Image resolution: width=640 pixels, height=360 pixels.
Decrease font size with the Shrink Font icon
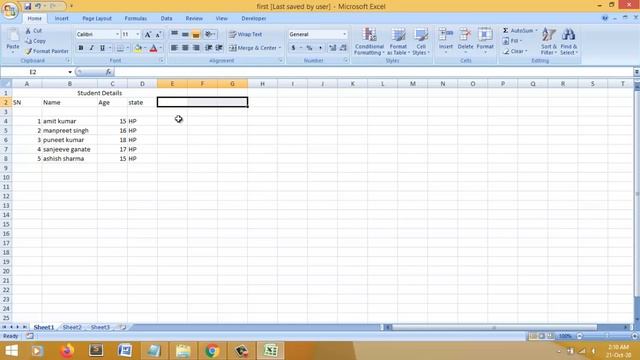[158, 35]
